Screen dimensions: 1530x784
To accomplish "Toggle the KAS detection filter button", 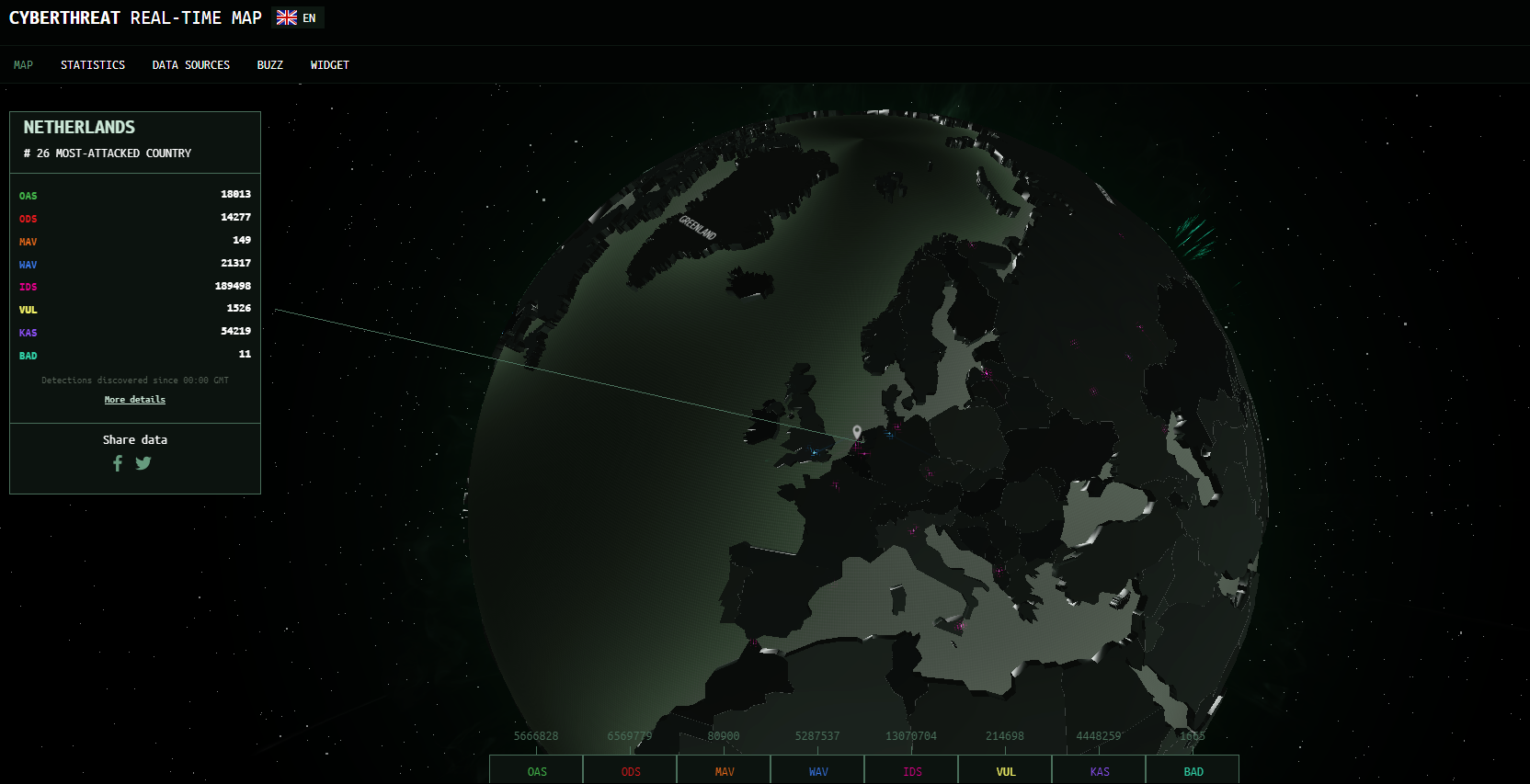I will [1100, 770].
